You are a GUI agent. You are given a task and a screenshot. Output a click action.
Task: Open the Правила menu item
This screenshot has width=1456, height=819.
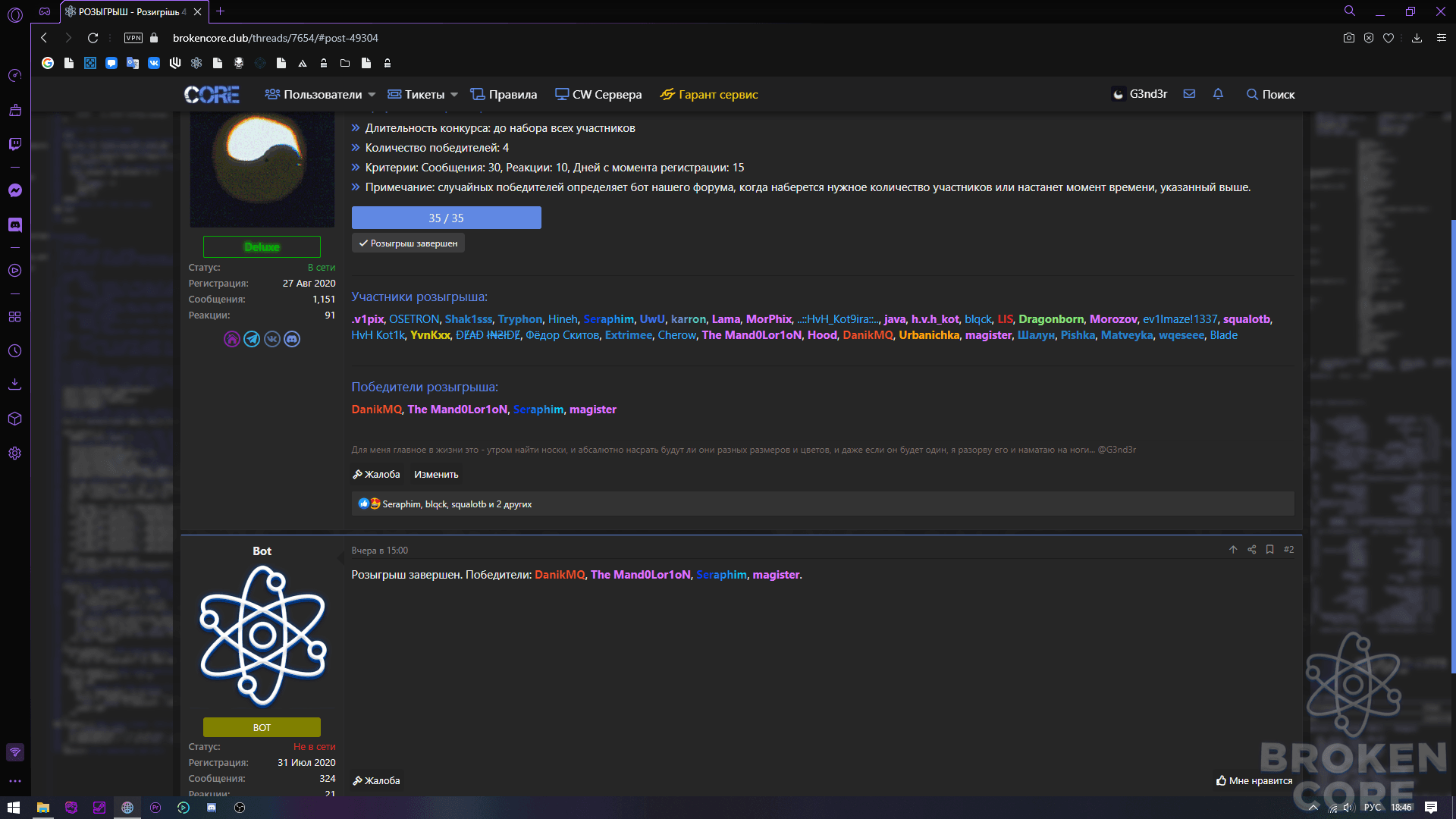504,95
